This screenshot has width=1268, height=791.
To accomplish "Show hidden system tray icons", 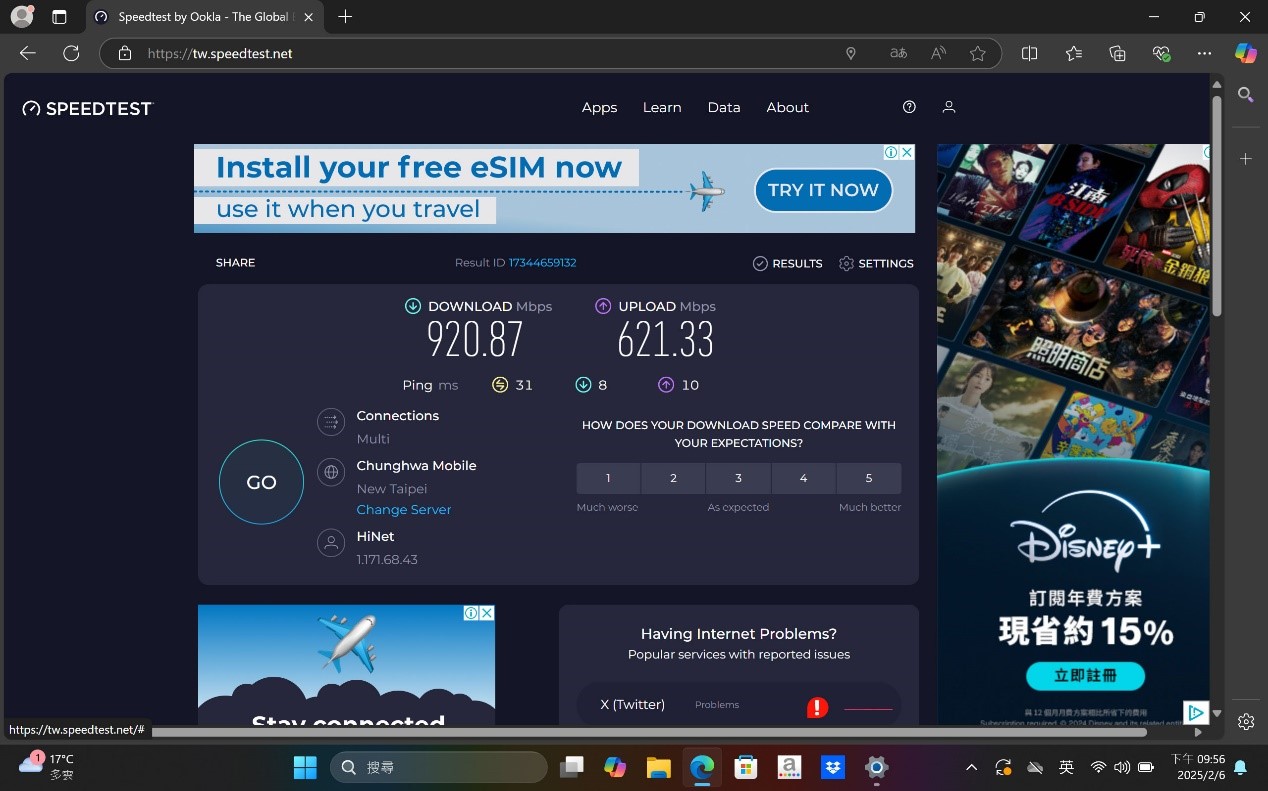I will pos(971,767).
